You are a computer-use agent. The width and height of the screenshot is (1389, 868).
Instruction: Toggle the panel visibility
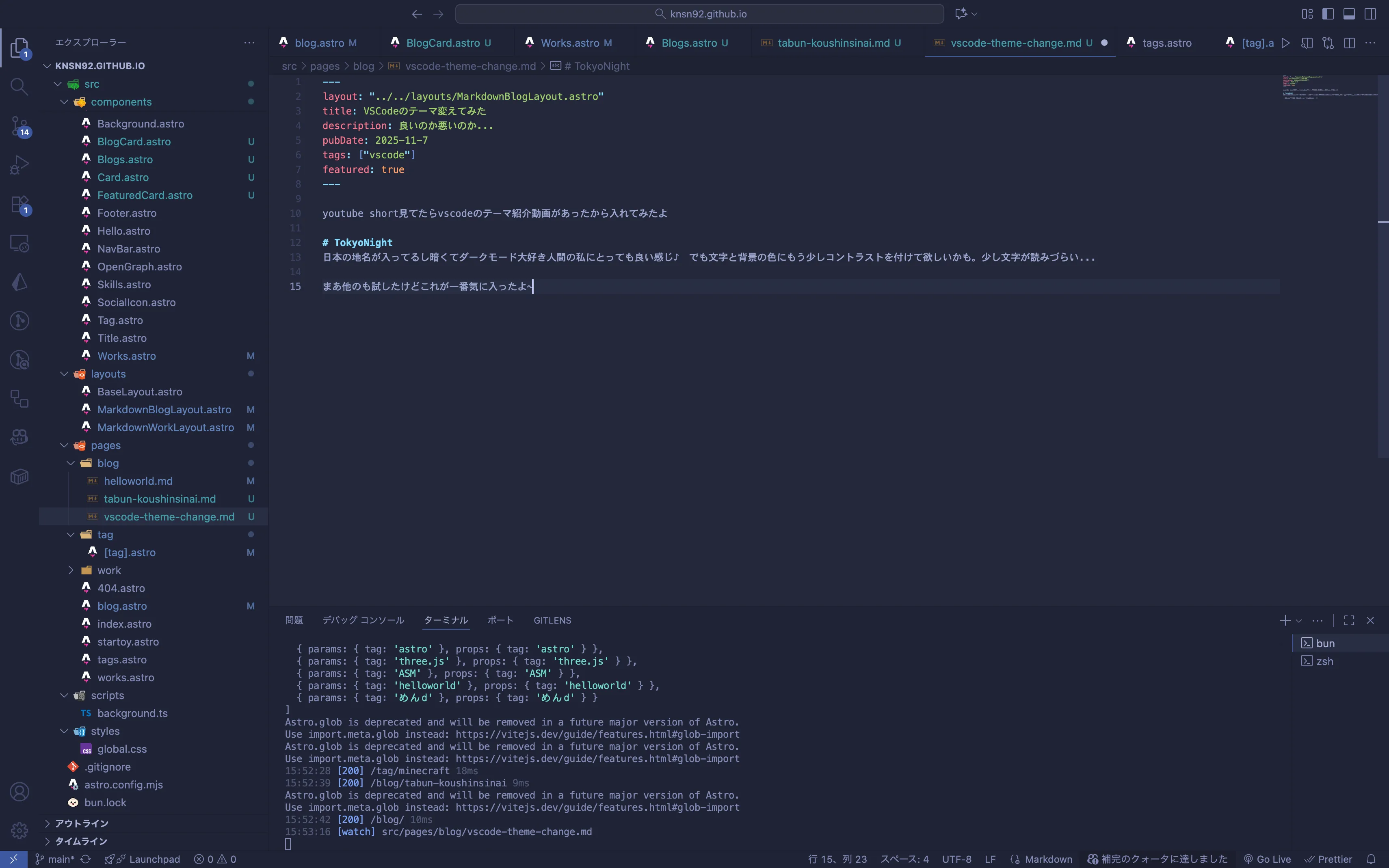click(x=1349, y=13)
